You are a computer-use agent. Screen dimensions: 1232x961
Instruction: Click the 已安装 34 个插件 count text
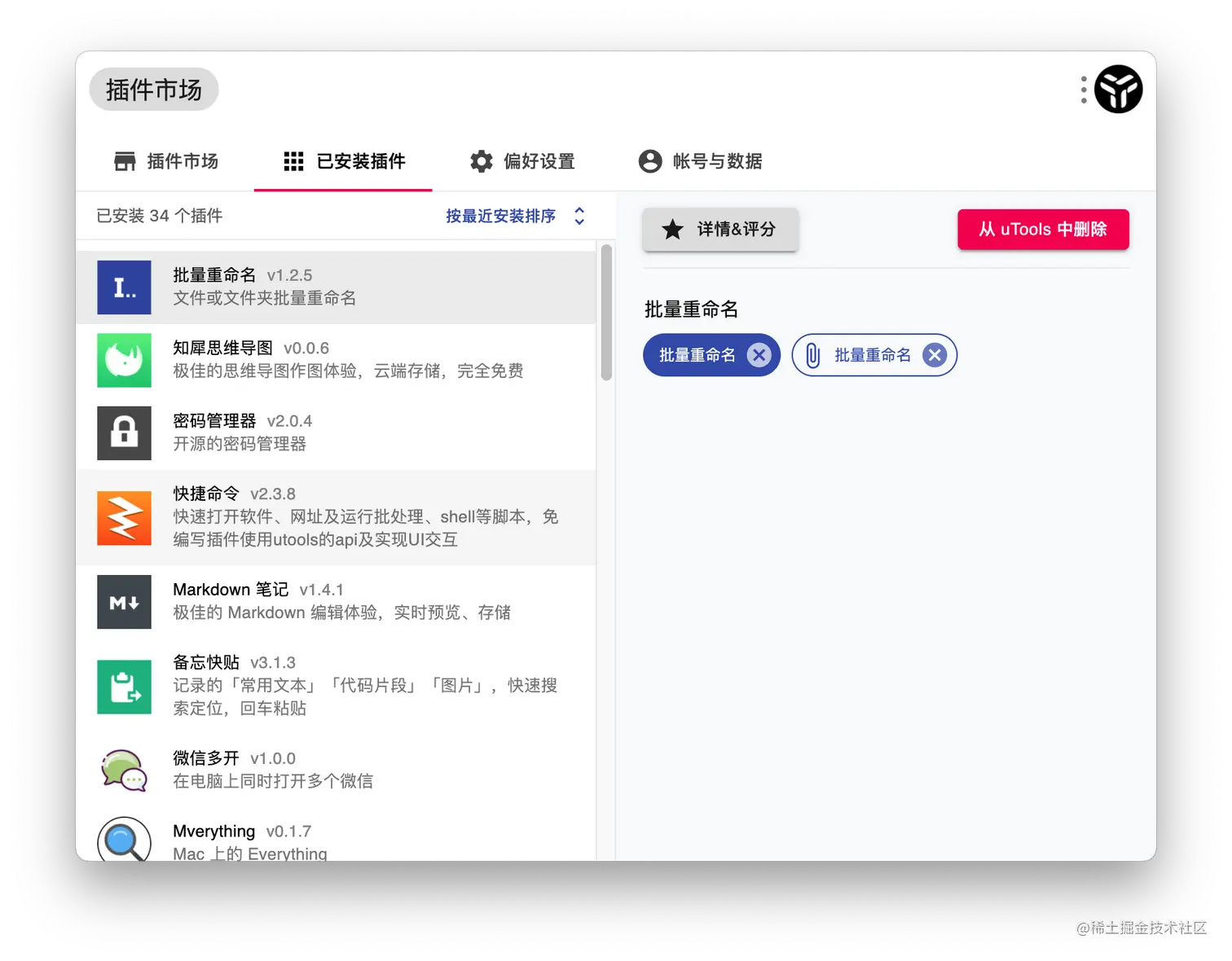pos(159,216)
